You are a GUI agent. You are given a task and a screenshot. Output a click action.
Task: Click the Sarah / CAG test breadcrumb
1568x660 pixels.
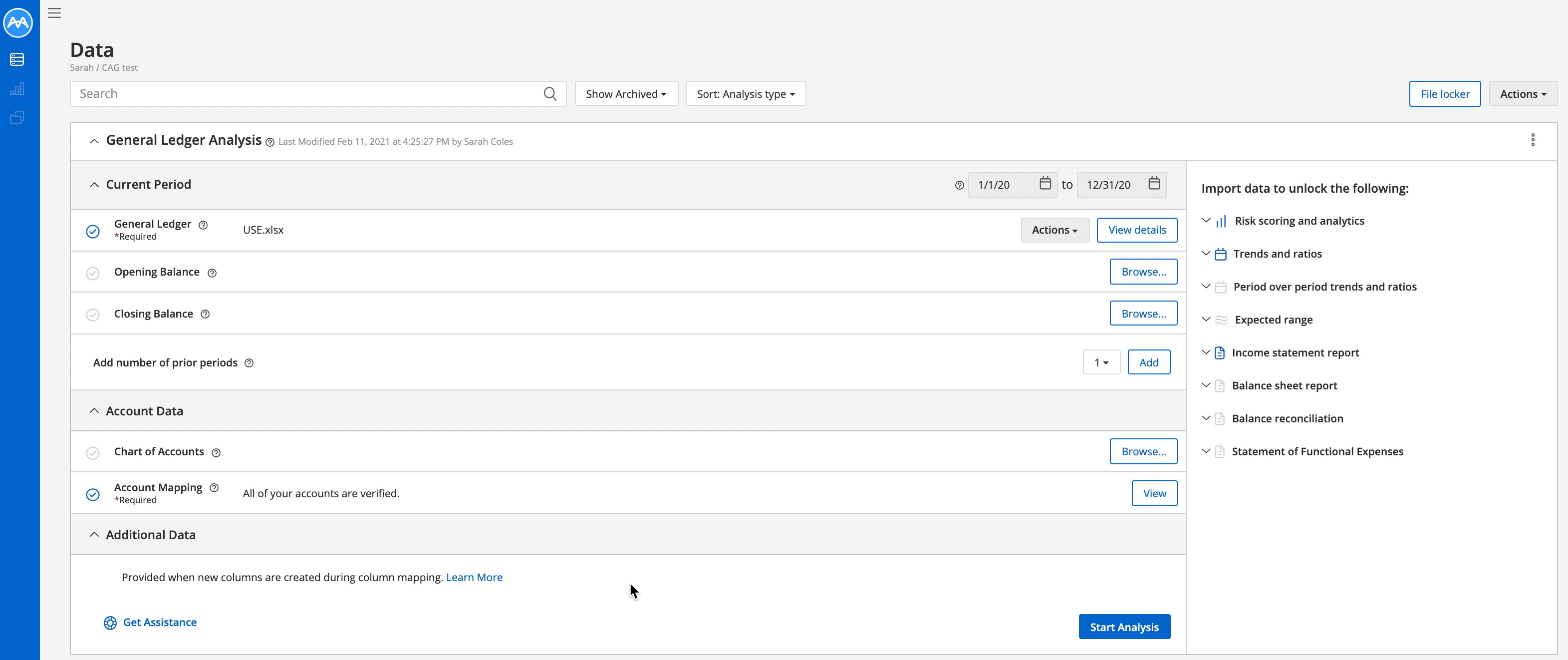click(103, 67)
